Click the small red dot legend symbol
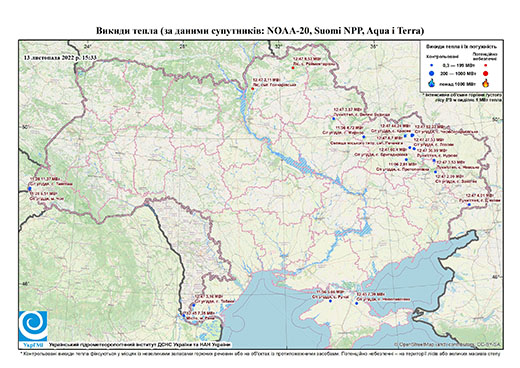This screenshot has width=520, height=368. 485,66
